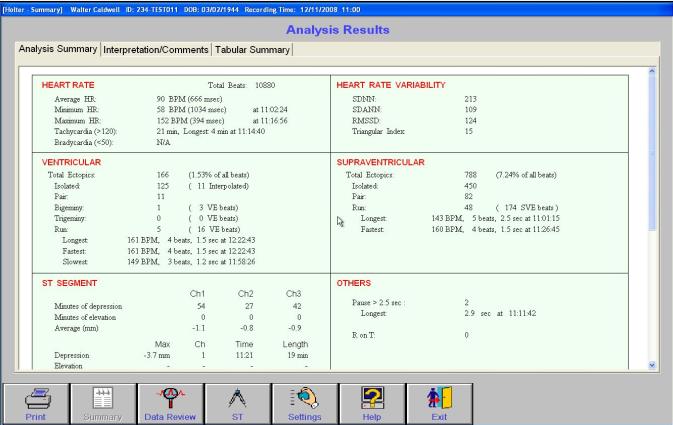This screenshot has width=673, height=425.
Task: Click the SUPRAVENTRICULAR section heading
Action: pyautogui.click(x=380, y=162)
